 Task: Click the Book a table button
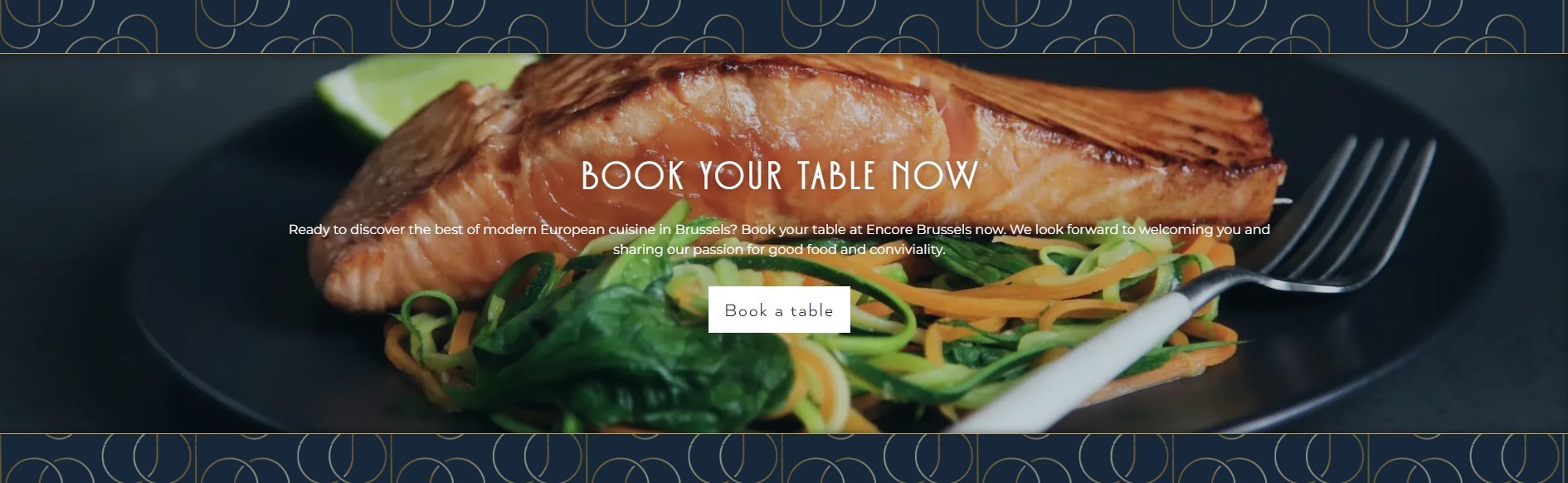coord(779,310)
